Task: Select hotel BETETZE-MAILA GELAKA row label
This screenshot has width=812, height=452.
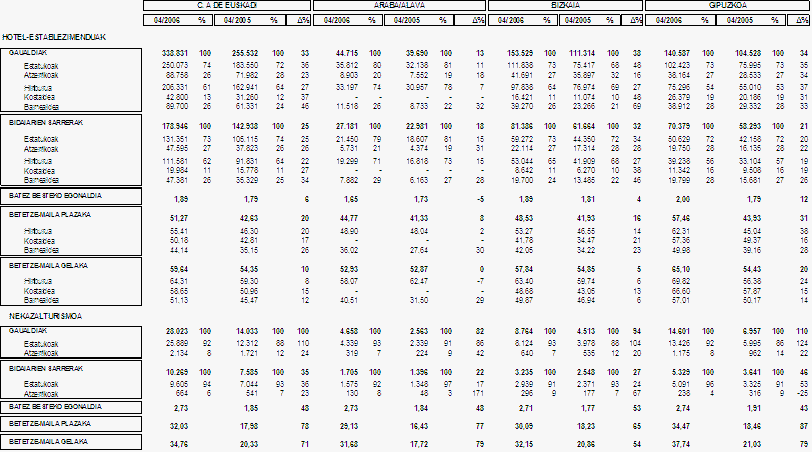Action: [45, 266]
